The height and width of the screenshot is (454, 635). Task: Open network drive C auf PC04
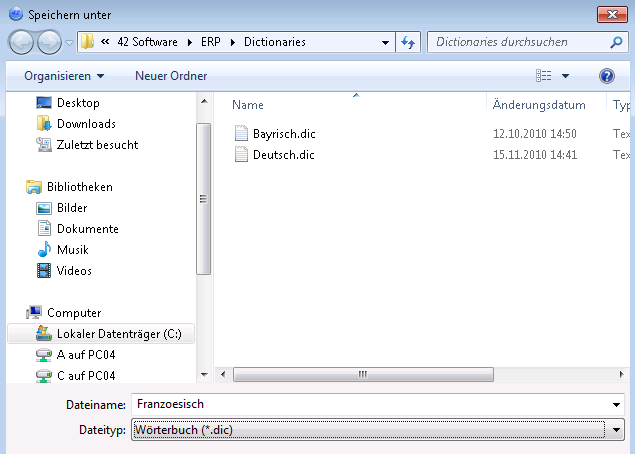(86, 376)
